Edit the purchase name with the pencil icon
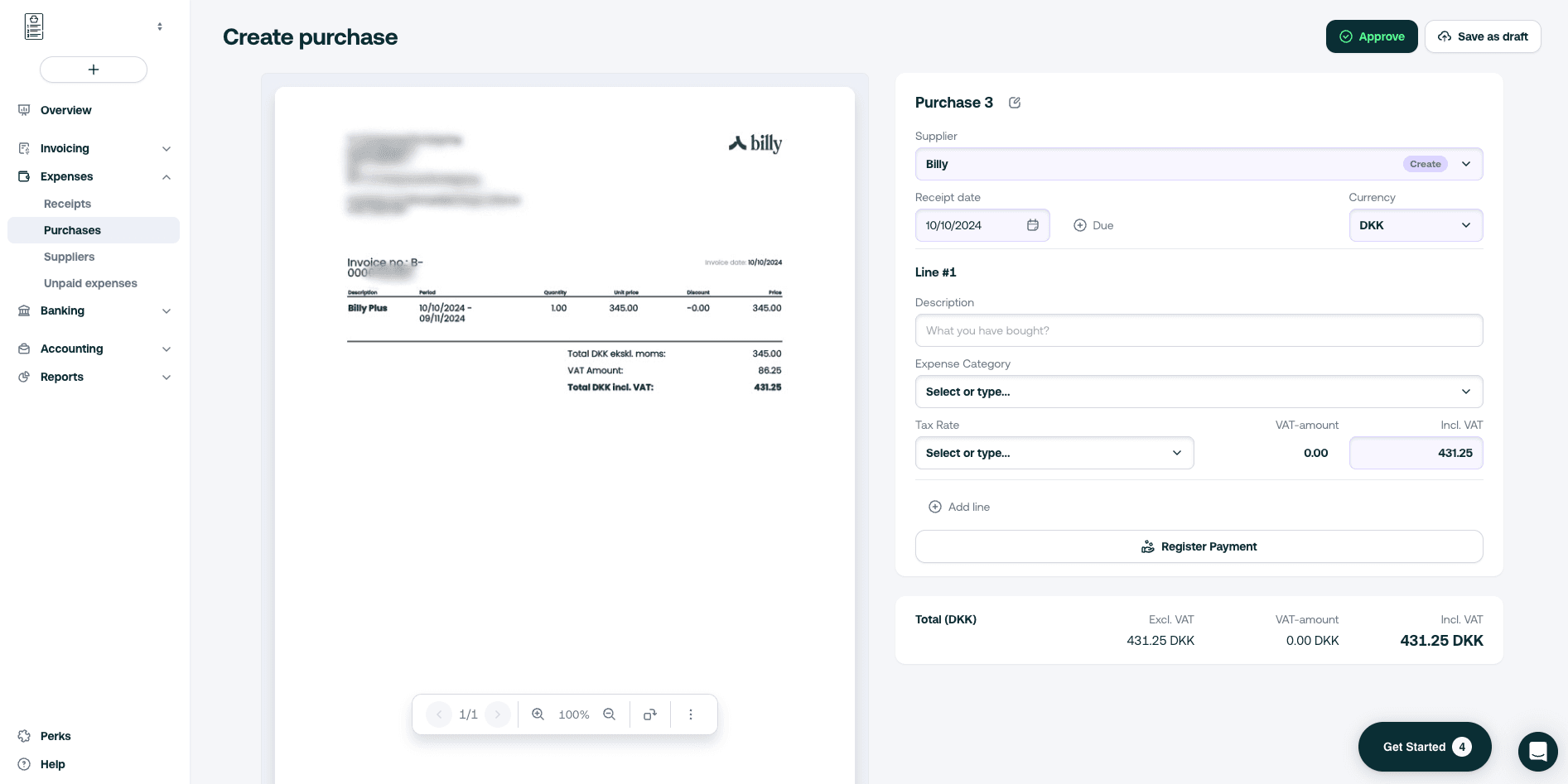Viewport: 1568px width, 784px height. [1015, 102]
